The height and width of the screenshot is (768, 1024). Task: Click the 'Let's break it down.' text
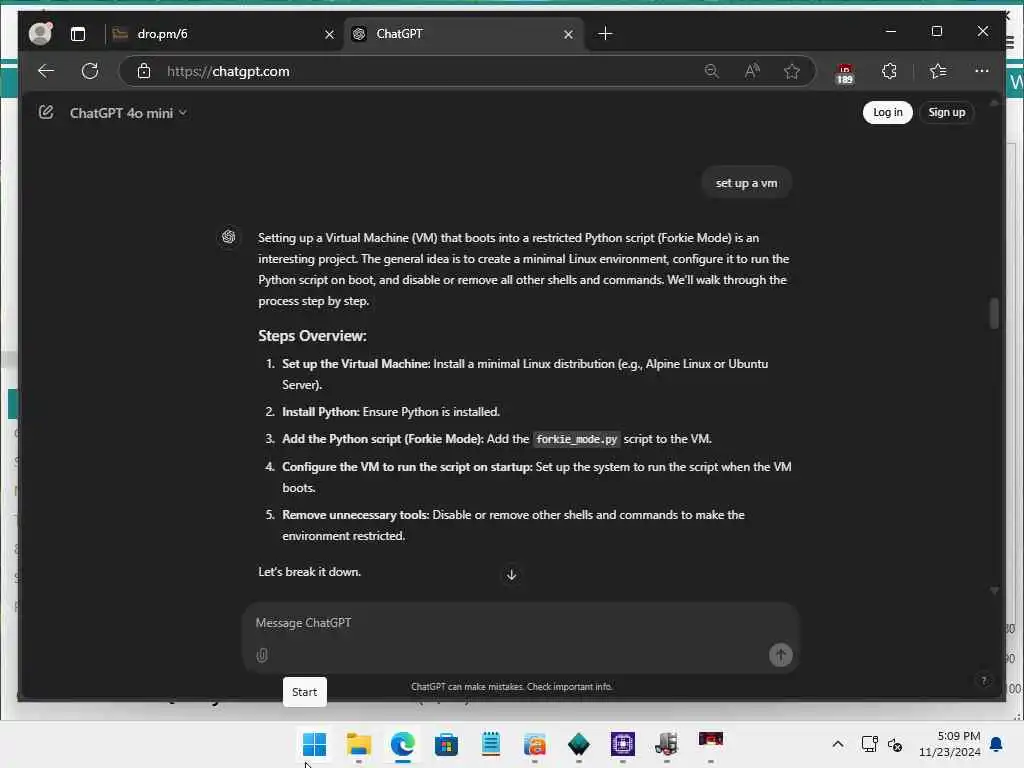tap(310, 571)
